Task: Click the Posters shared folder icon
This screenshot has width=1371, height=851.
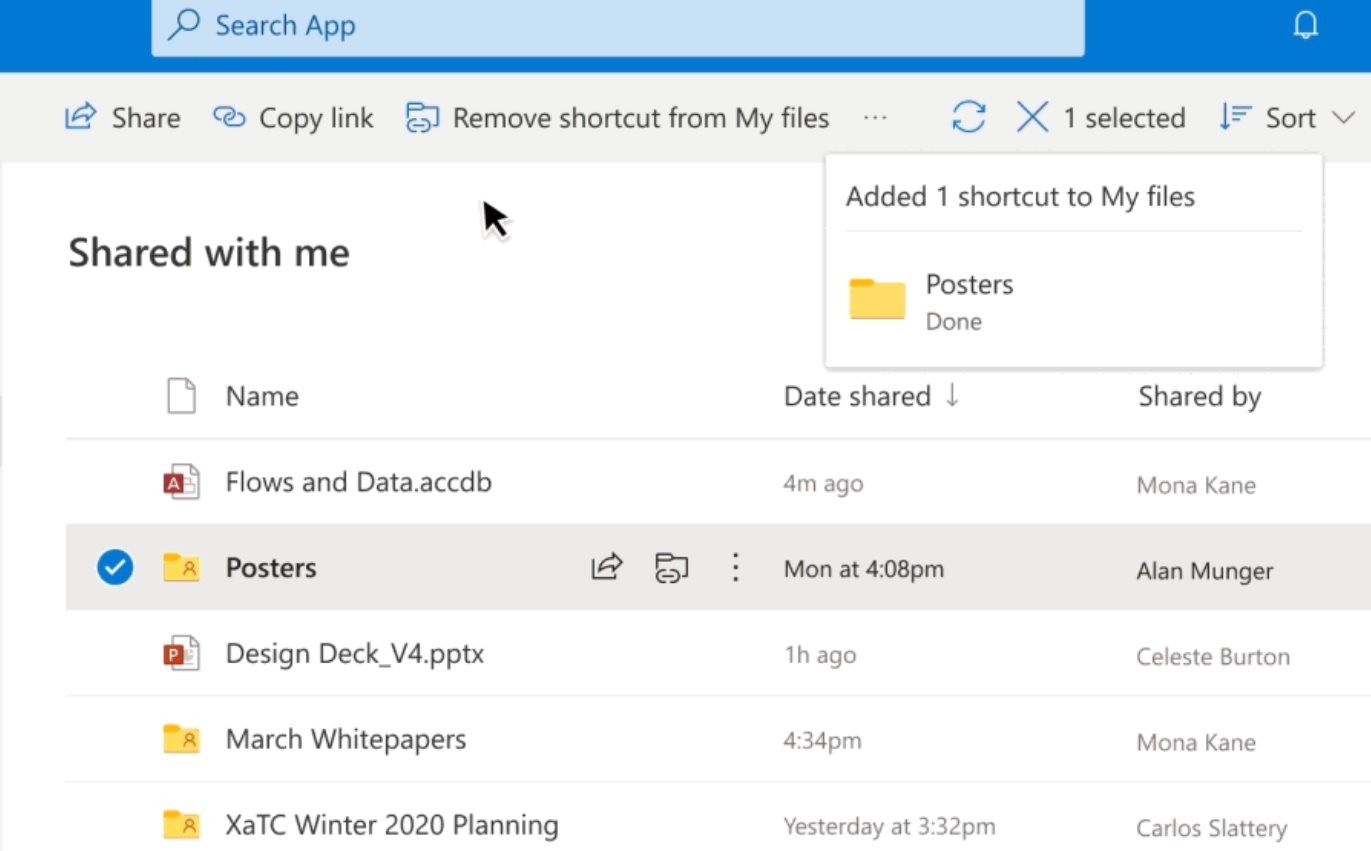Action: coord(181,568)
